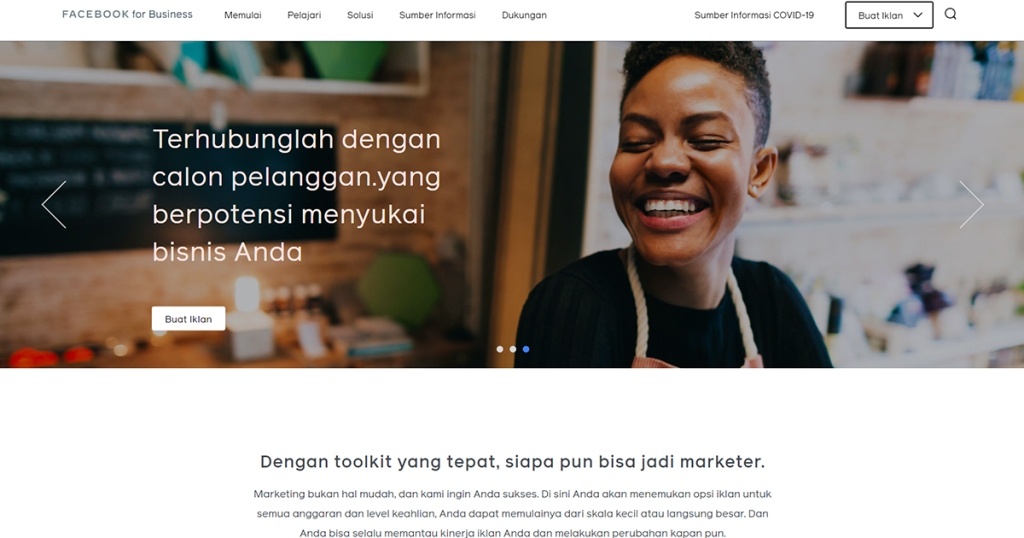Click the hero headline Terhubunglah dengan calon pelanggan
Image resolution: width=1024 pixels, height=538 pixels.
tap(296, 195)
